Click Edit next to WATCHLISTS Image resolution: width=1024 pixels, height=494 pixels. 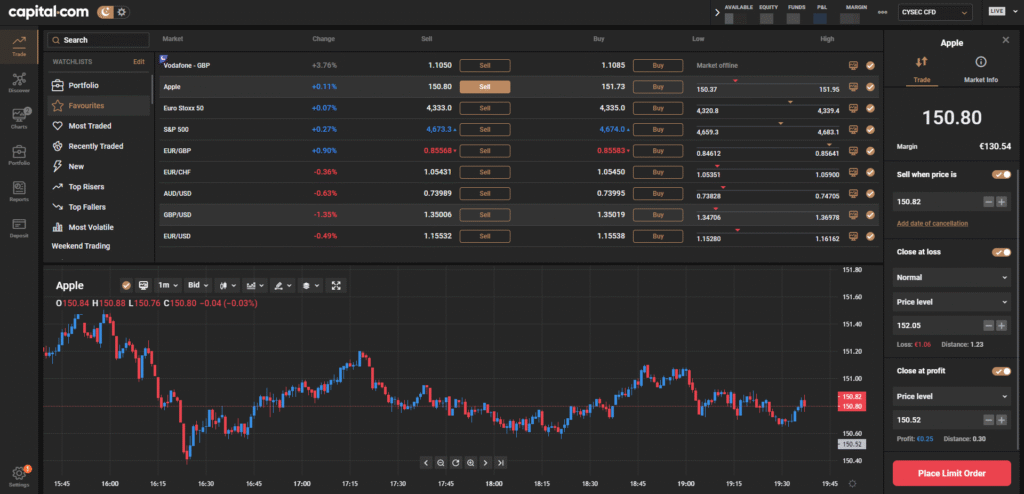138,62
